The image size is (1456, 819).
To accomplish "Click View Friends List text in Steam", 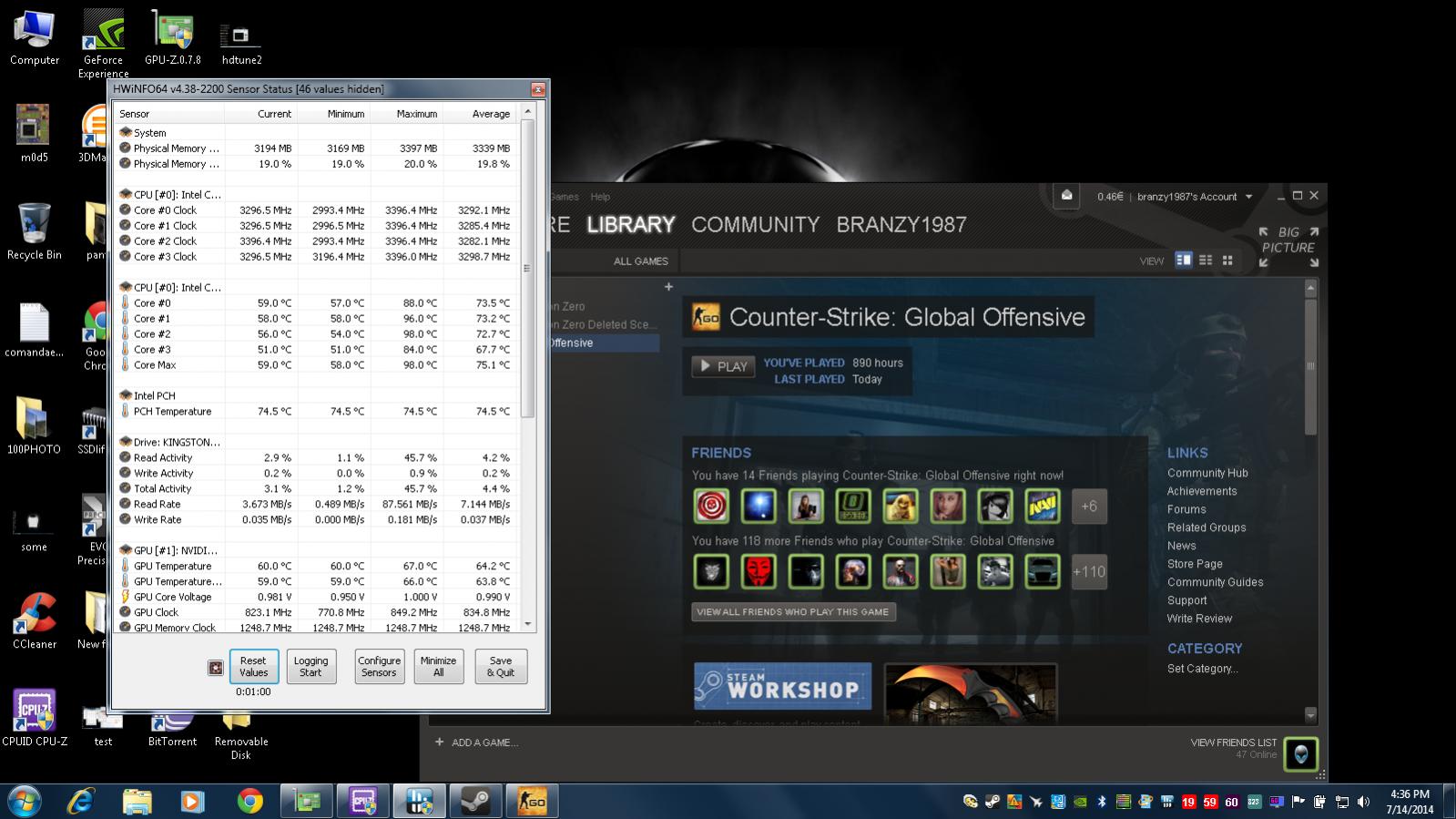I will click(x=1234, y=742).
